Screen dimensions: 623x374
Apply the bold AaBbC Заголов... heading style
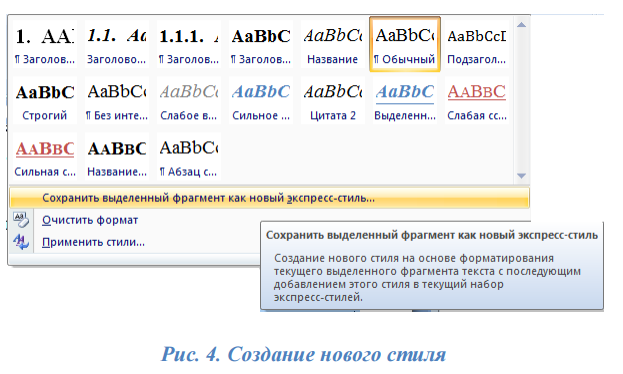pyautogui.click(x=261, y=44)
